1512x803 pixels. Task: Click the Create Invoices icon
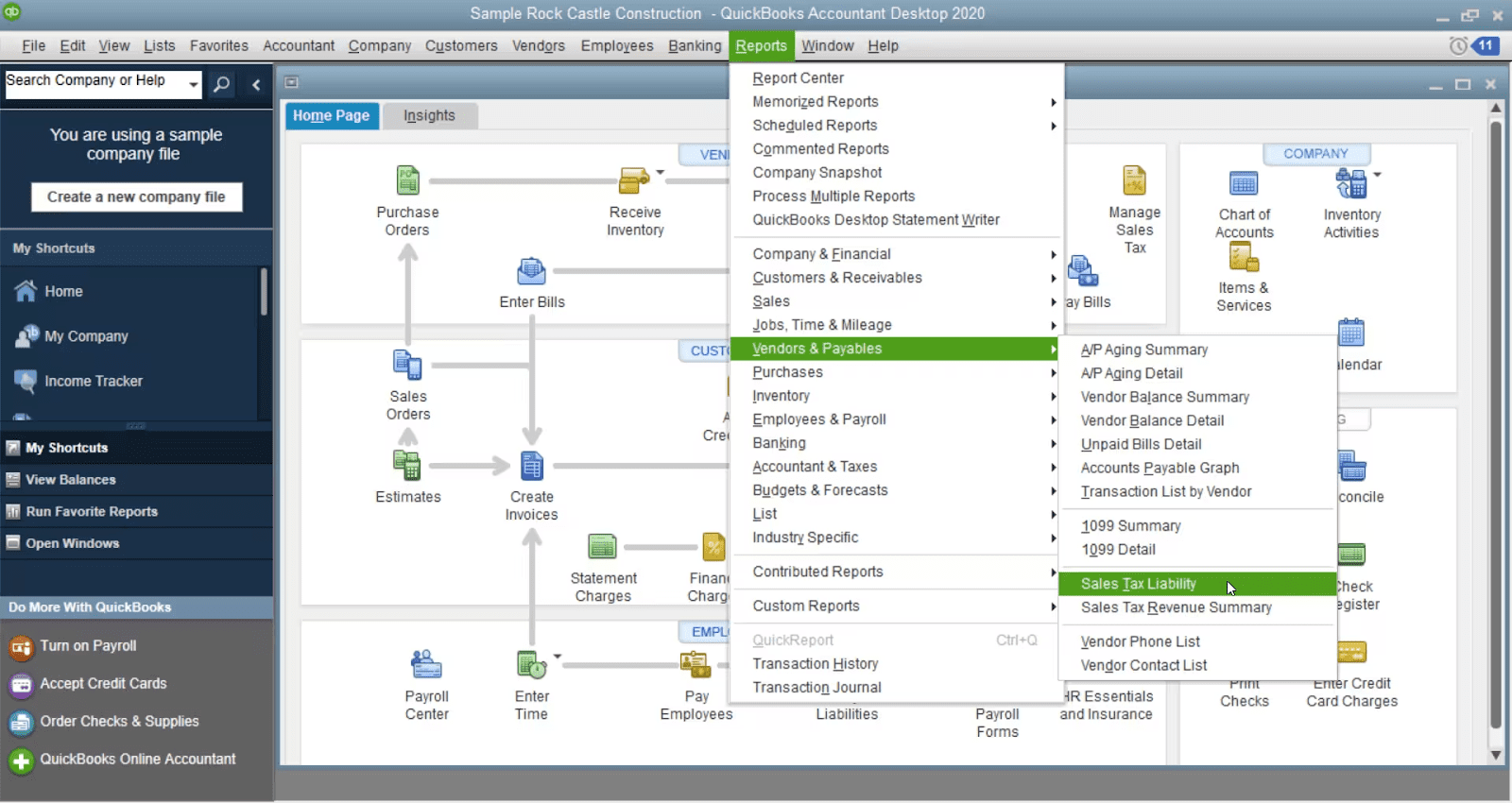click(x=532, y=466)
